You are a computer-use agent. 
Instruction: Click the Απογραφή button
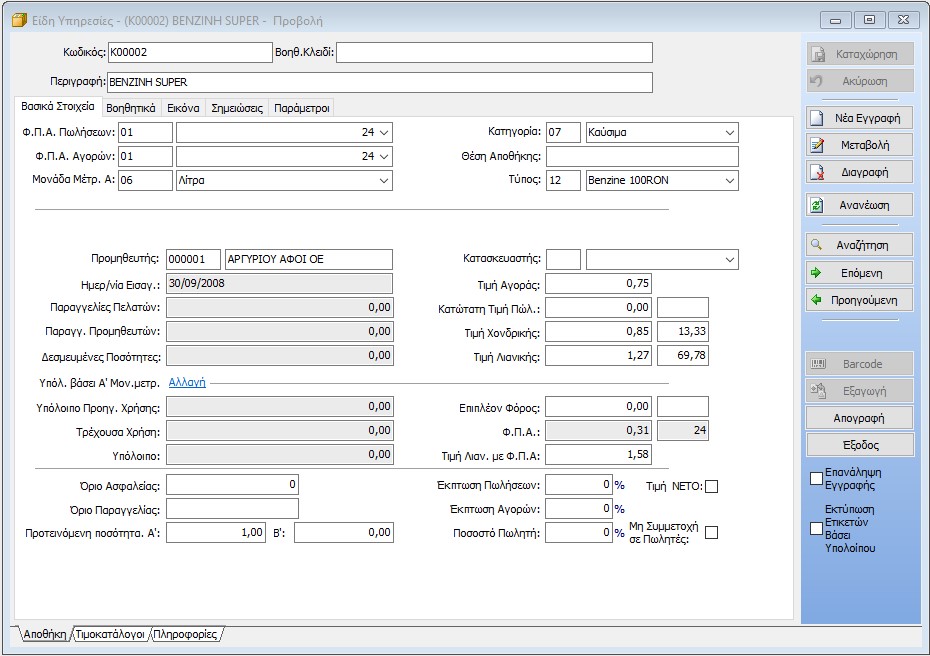pyautogui.click(x=859, y=418)
